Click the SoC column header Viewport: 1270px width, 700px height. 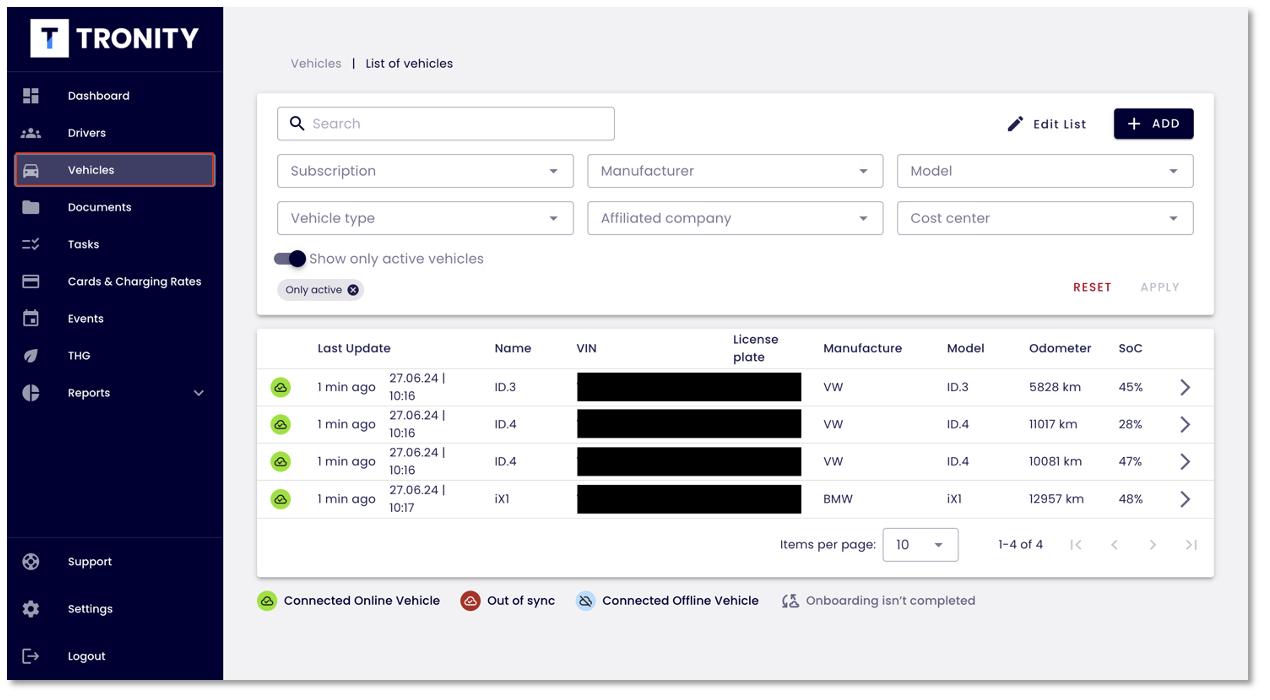(x=1130, y=349)
